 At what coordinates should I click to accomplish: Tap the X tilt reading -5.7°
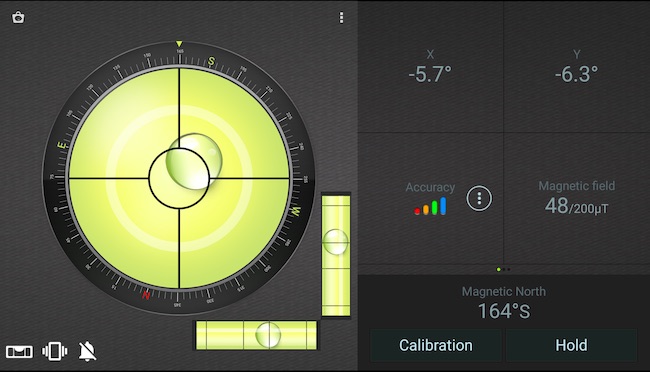(430, 74)
